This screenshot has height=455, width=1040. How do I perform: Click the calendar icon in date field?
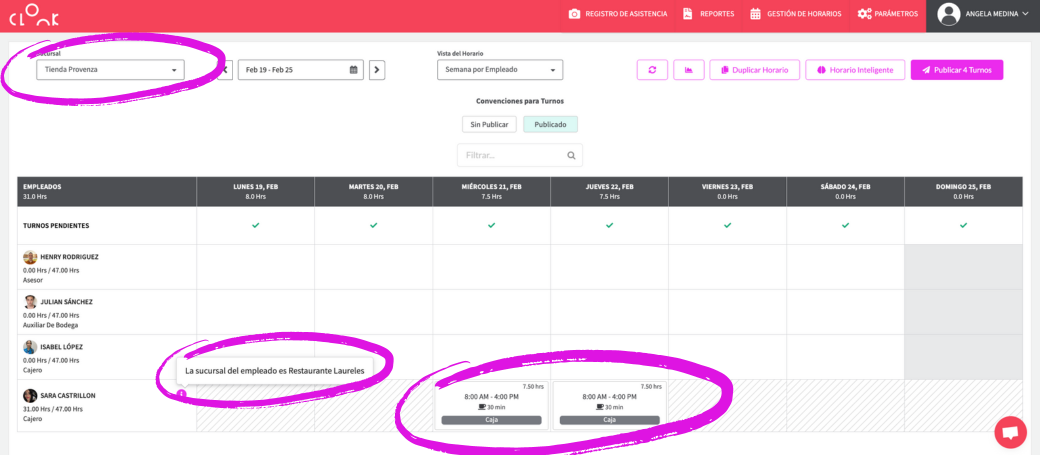[353, 70]
